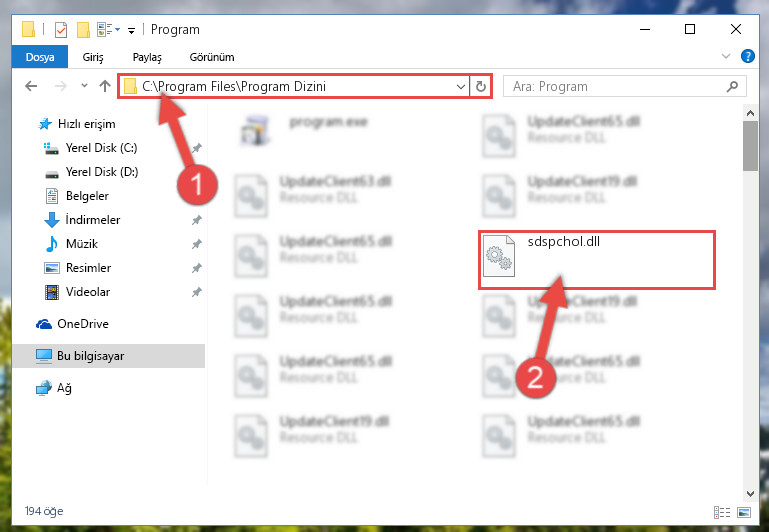Click the Properties checkmark icon in title bar

[x=61, y=30]
